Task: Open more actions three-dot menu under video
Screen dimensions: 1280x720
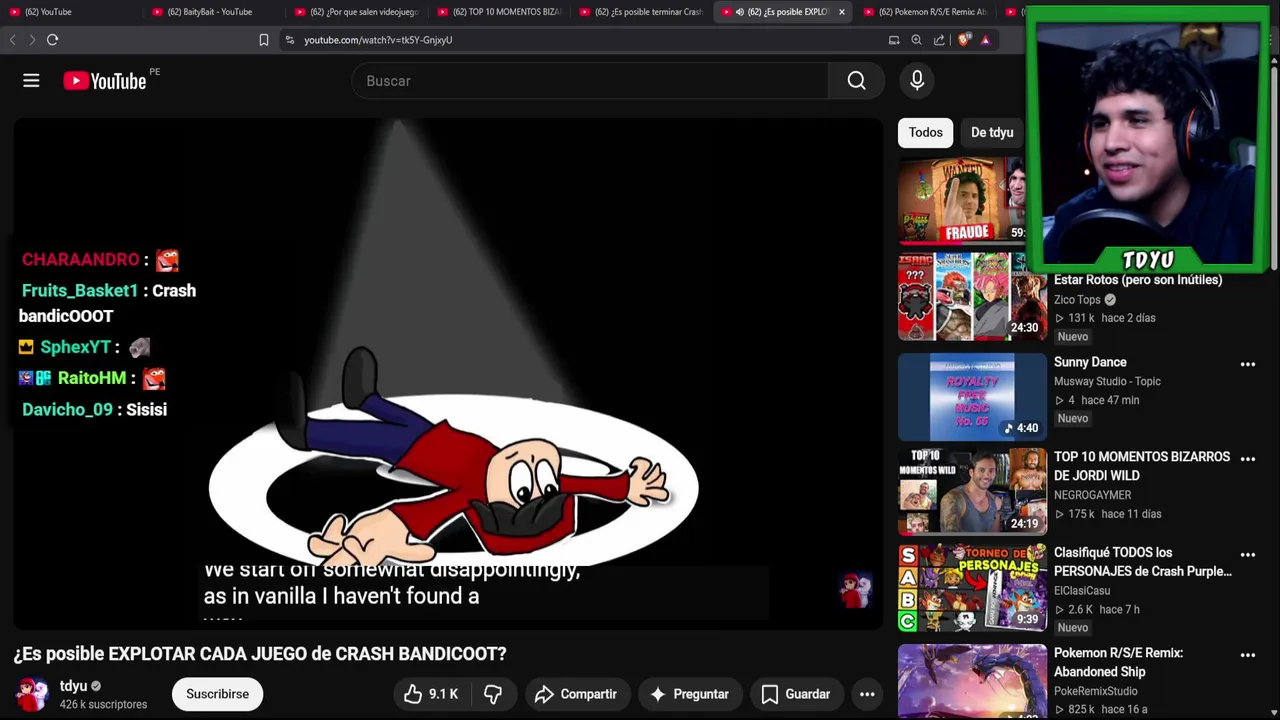Action: pos(867,694)
